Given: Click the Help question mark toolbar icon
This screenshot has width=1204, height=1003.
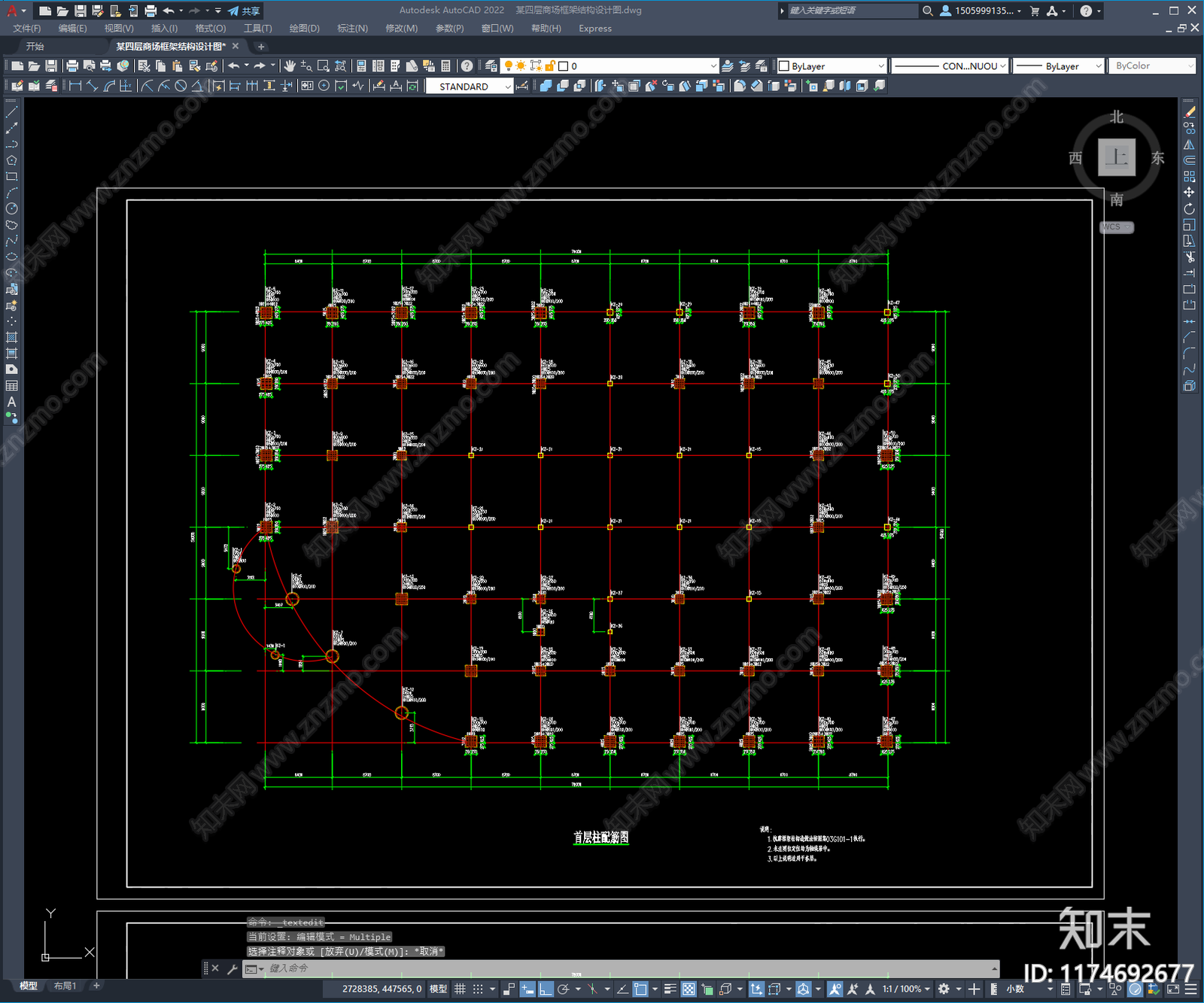Looking at the screenshot, I should 467,66.
